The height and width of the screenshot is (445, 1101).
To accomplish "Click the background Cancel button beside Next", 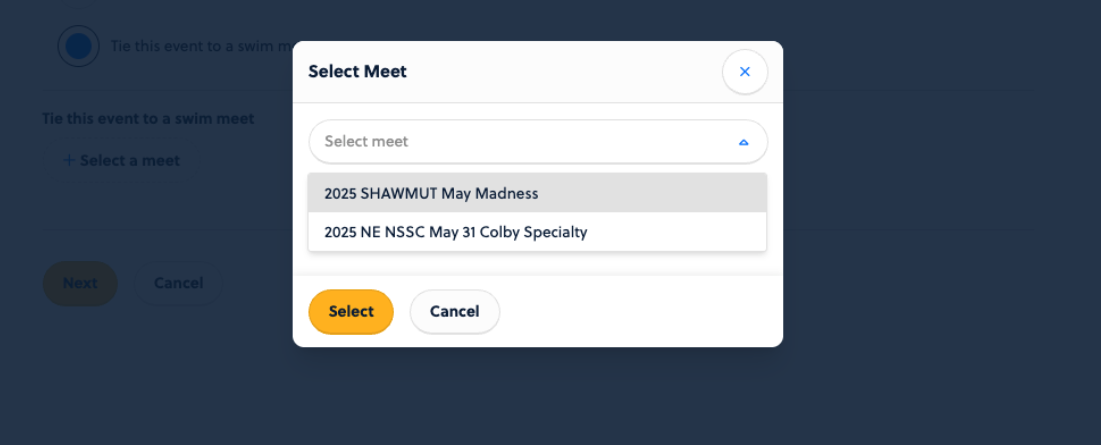I will [178, 283].
